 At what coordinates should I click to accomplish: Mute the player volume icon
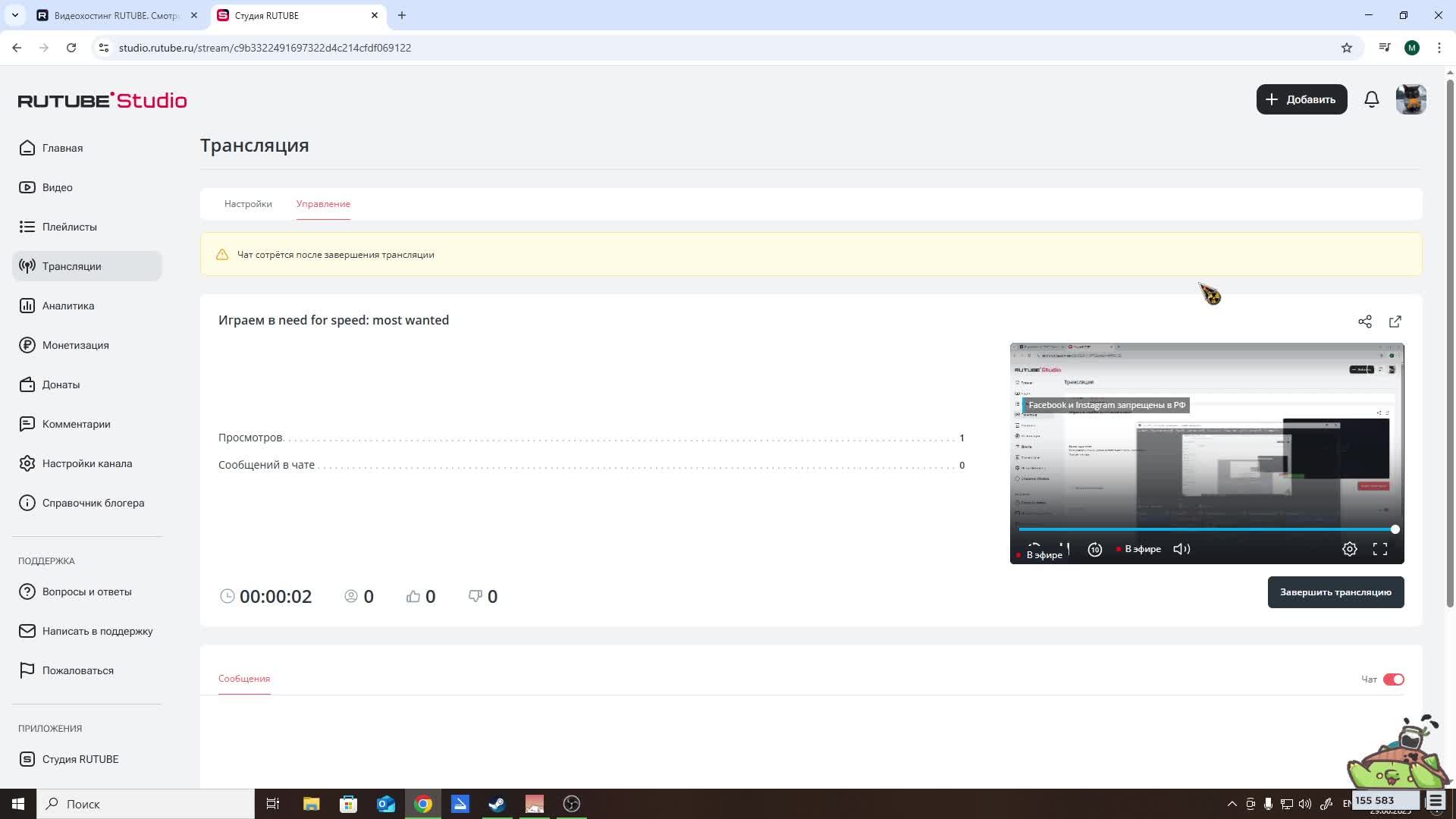(1181, 549)
